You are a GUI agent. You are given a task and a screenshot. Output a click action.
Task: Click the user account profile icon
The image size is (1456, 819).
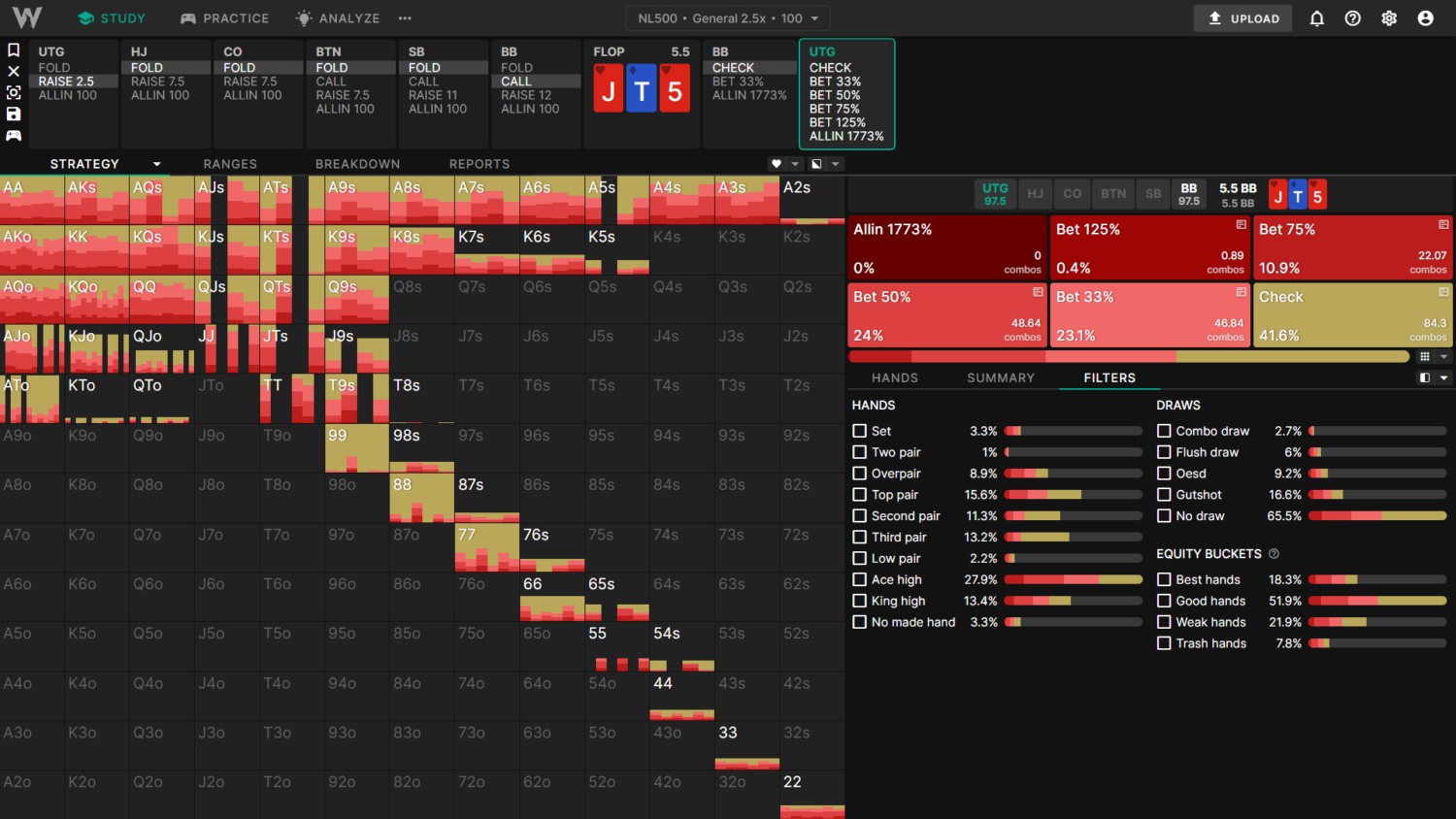(x=1425, y=18)
